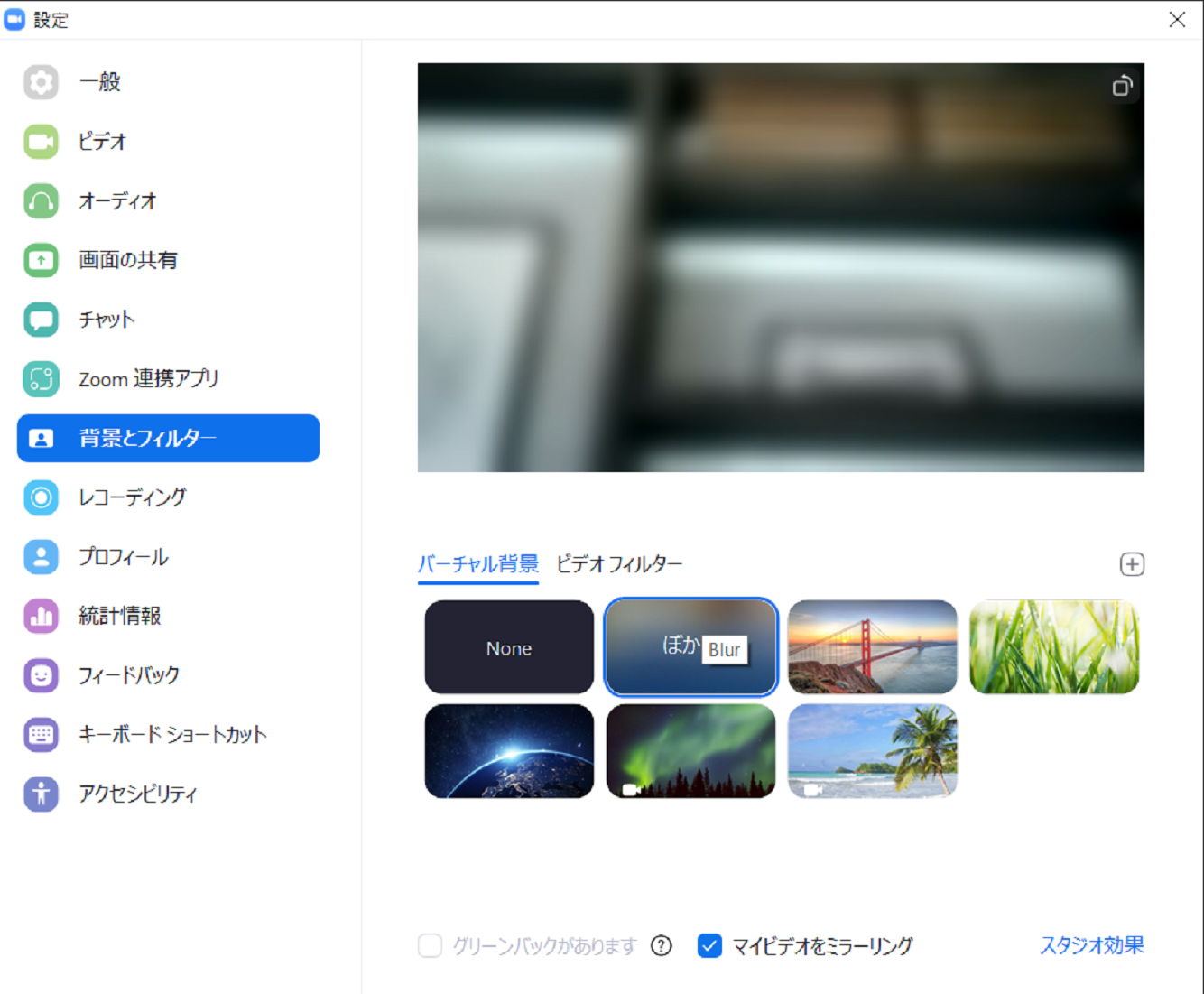
Task: Click the 統計情報 bar chart icon
Action: pos(41,617)
